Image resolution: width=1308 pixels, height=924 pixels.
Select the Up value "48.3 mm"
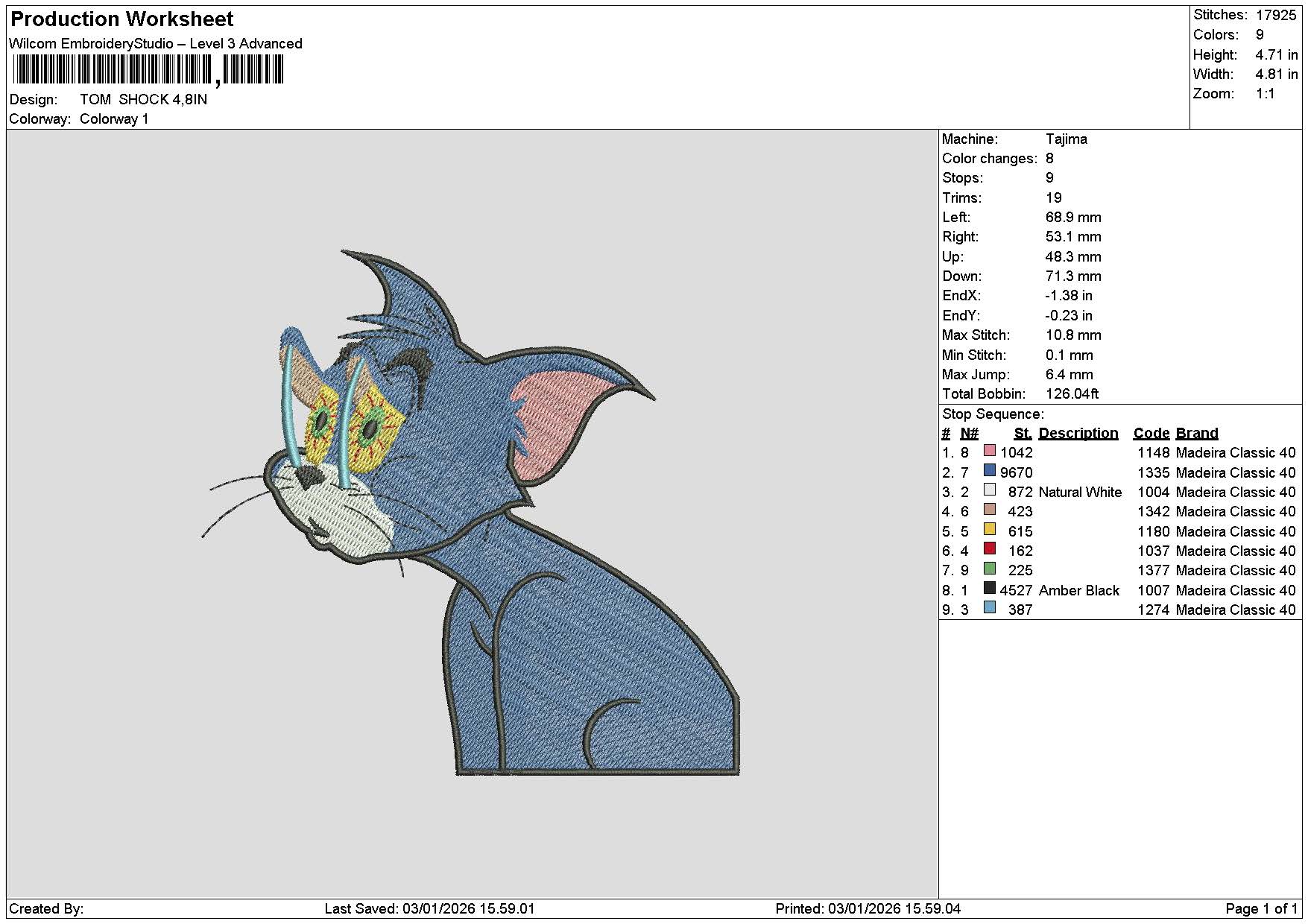tap(1073, 257)
